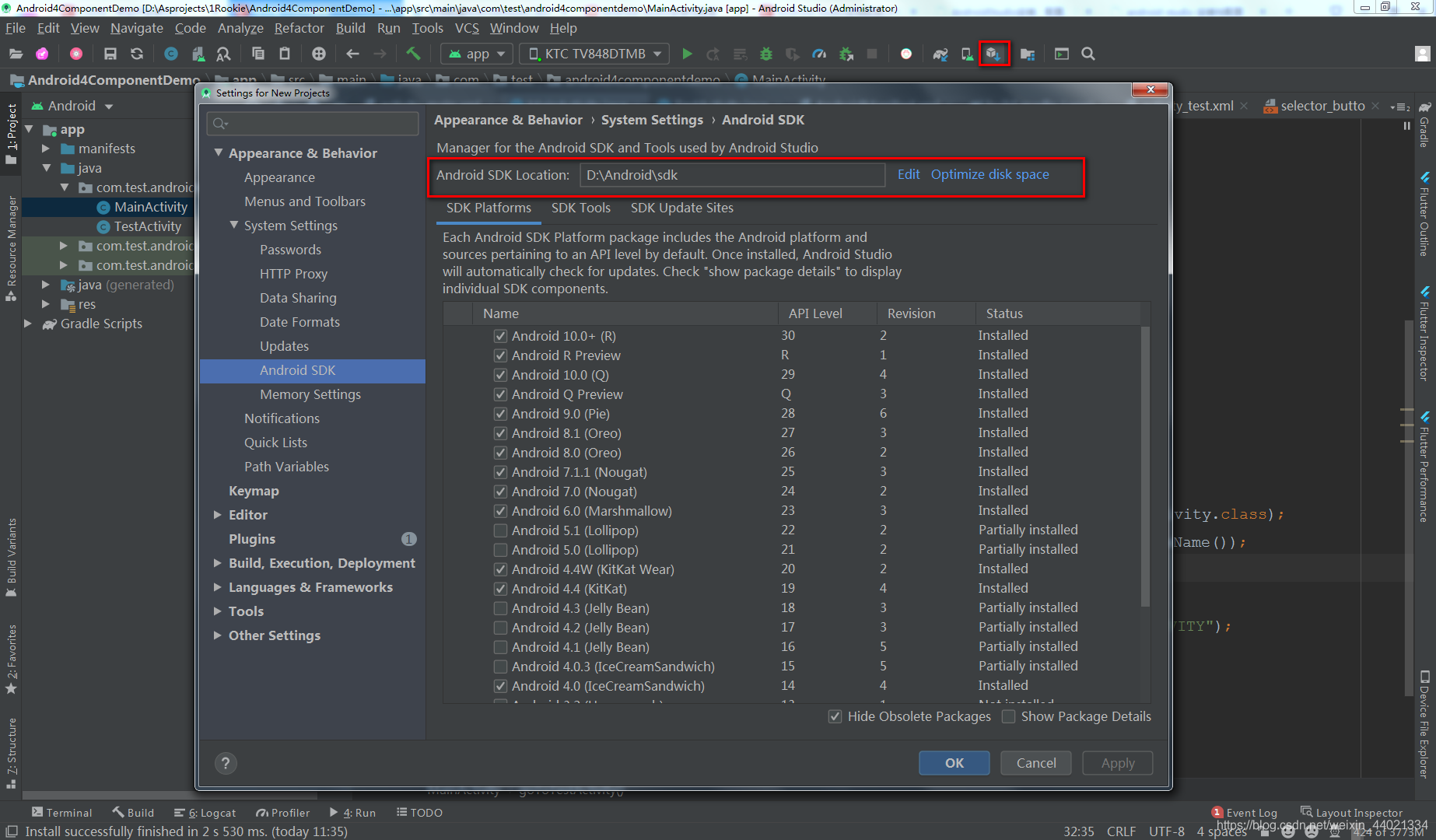Viewport: 1436px width, 840px height.
Task: Toggle Android 9.0 (Pie) checkbox
Action: tap(500, 414)
